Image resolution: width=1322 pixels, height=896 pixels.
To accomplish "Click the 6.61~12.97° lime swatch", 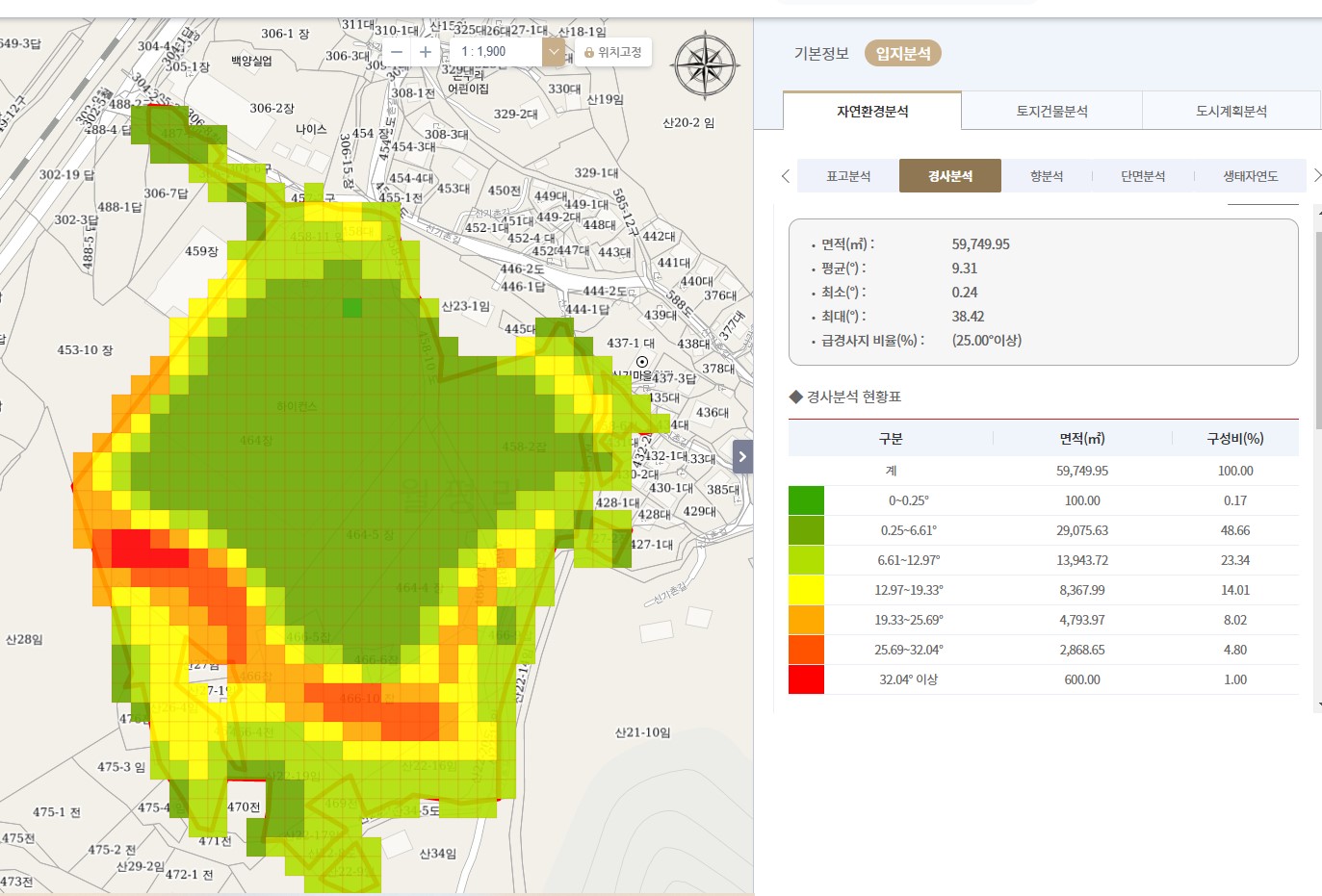I will 806,560.
